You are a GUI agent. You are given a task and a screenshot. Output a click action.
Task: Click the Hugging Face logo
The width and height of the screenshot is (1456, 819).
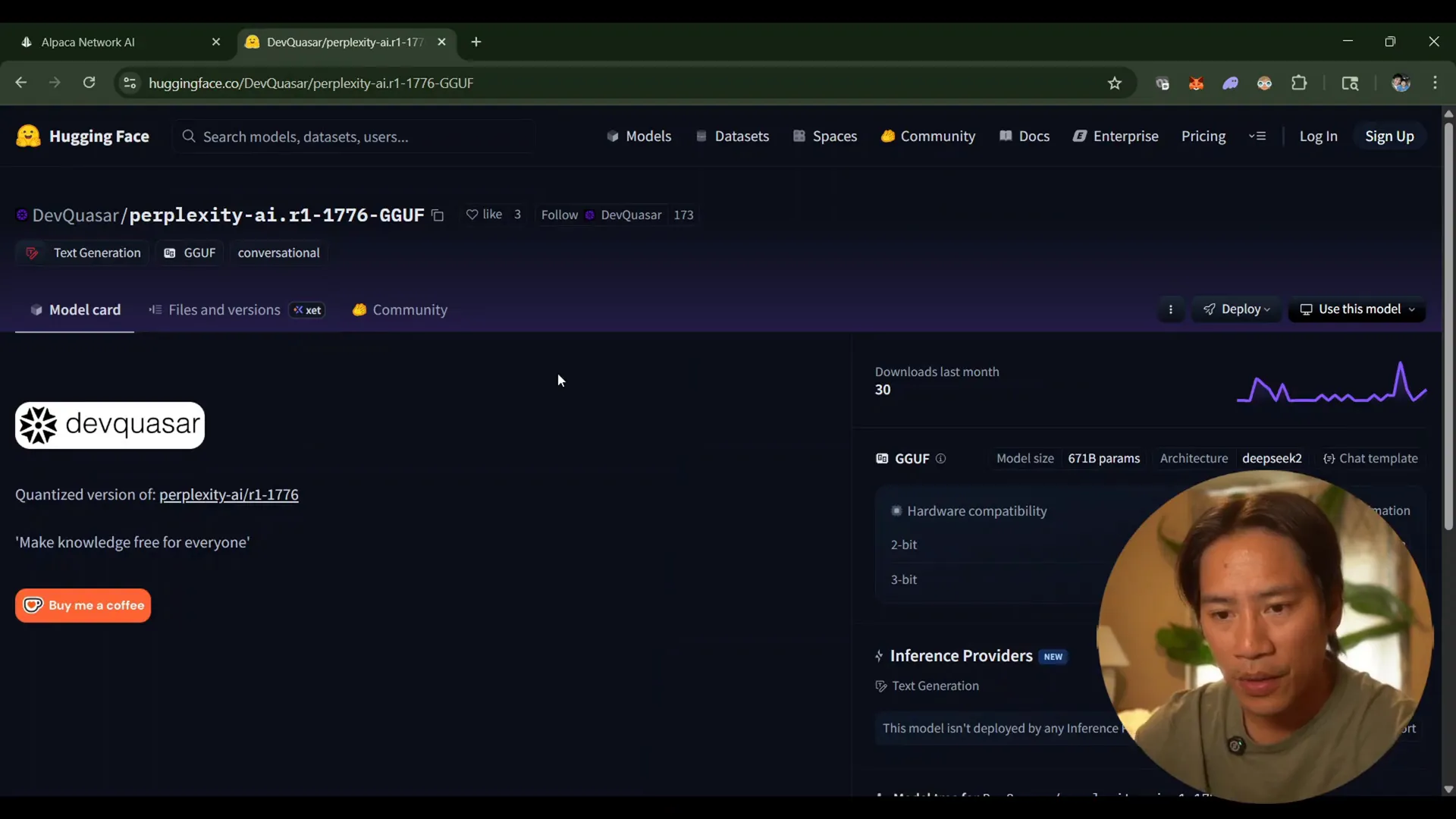coord(83,136)
